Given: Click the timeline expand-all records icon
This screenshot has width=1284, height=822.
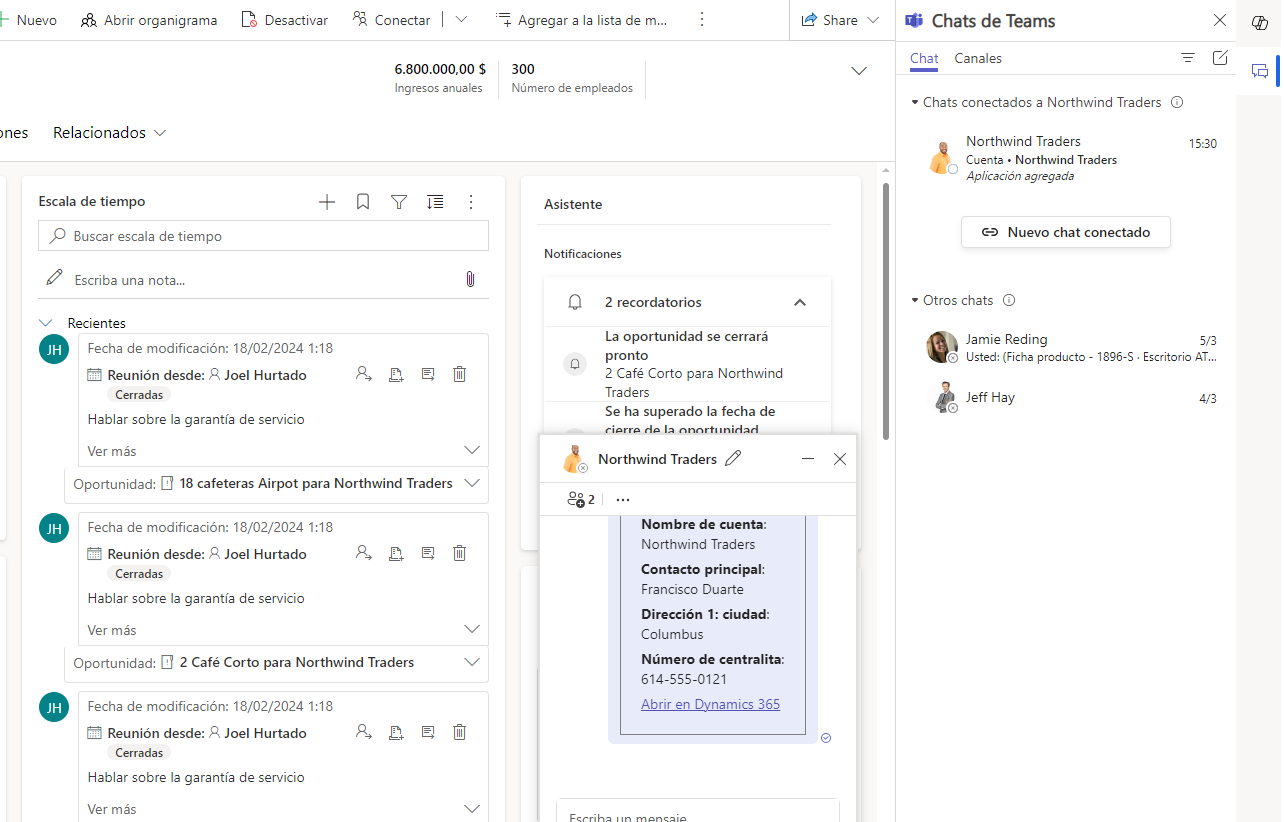Looking at the screenshot, I should 435,202.
